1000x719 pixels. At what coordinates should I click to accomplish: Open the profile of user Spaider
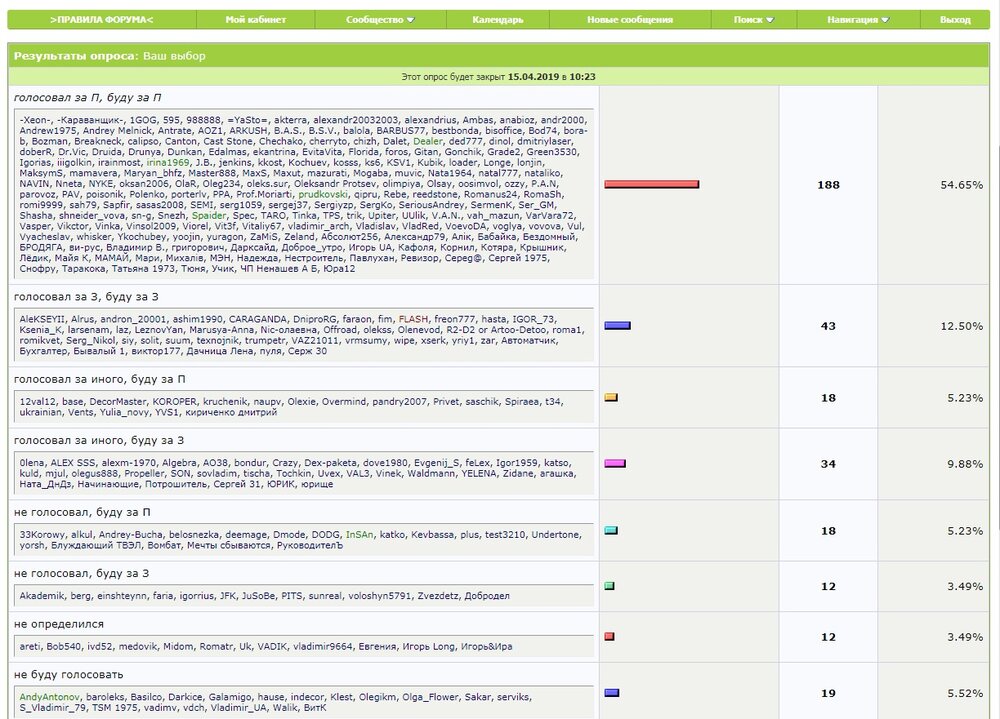pyautogui.click(x=208, y=215)
